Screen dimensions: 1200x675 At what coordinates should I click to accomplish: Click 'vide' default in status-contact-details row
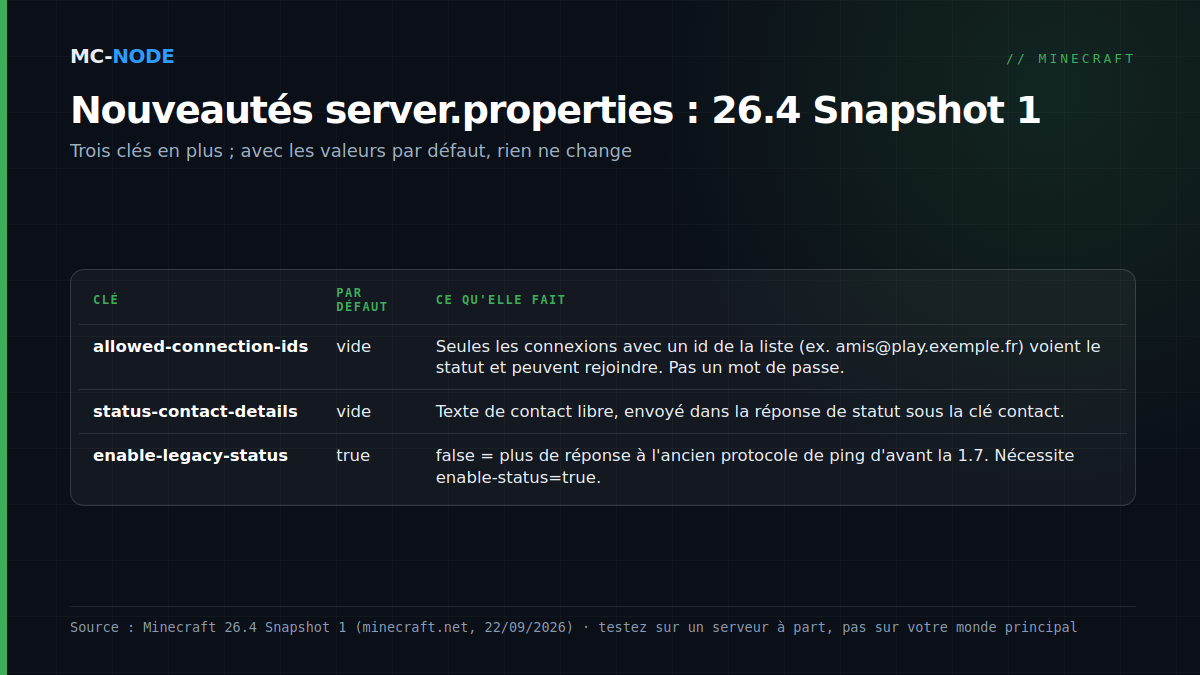click(x=353, y=411)
